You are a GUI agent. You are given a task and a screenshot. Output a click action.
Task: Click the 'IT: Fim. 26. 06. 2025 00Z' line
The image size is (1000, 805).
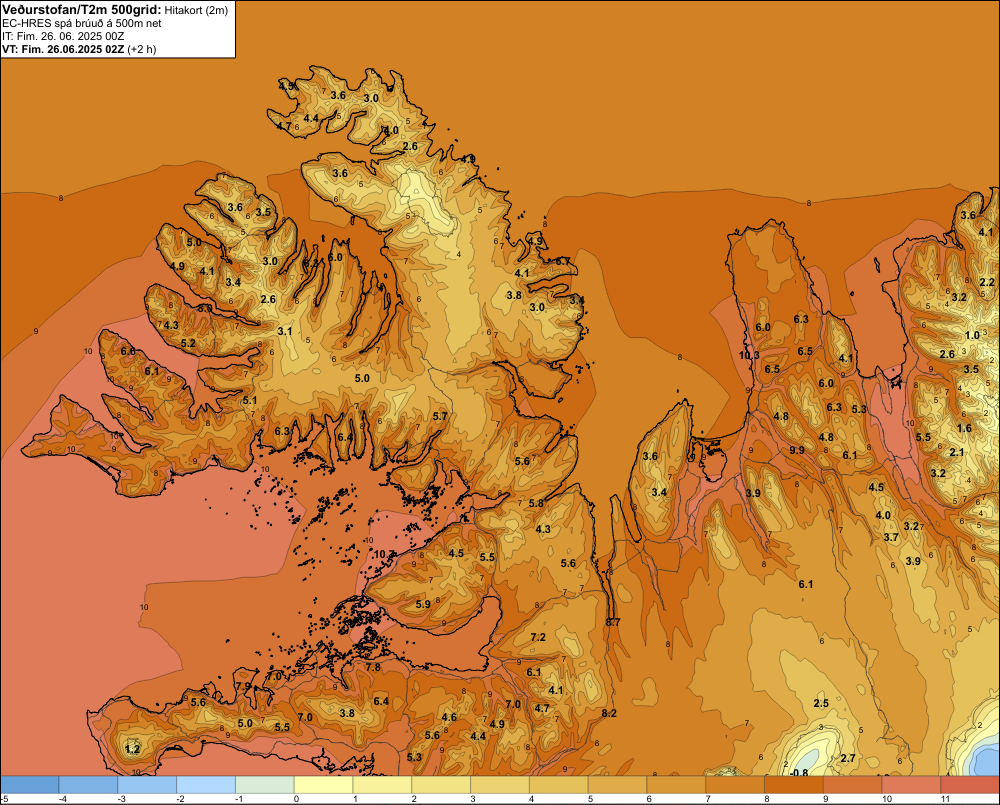click(x=63, y=36)
